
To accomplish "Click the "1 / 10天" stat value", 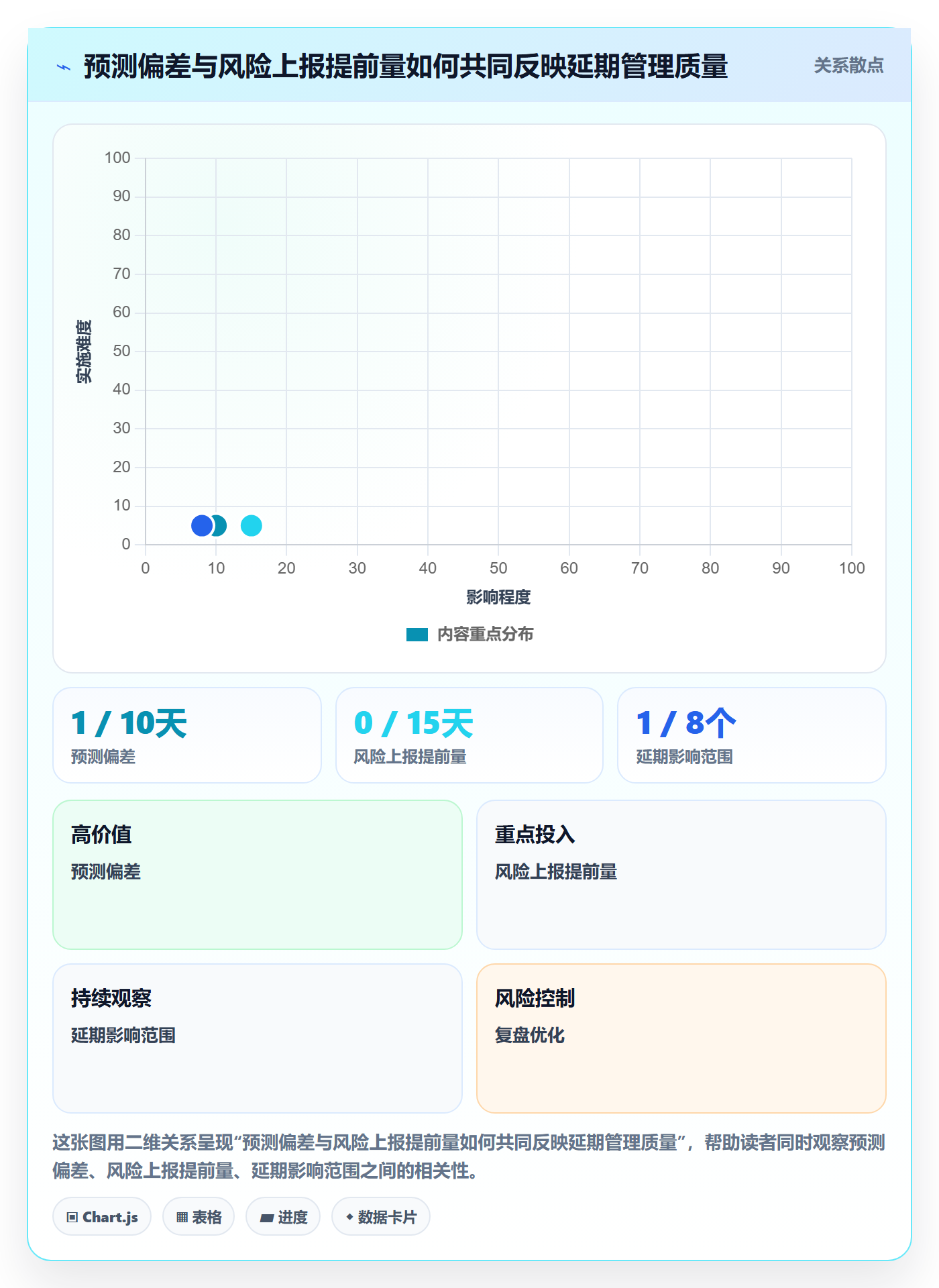I will pos(129,724).
